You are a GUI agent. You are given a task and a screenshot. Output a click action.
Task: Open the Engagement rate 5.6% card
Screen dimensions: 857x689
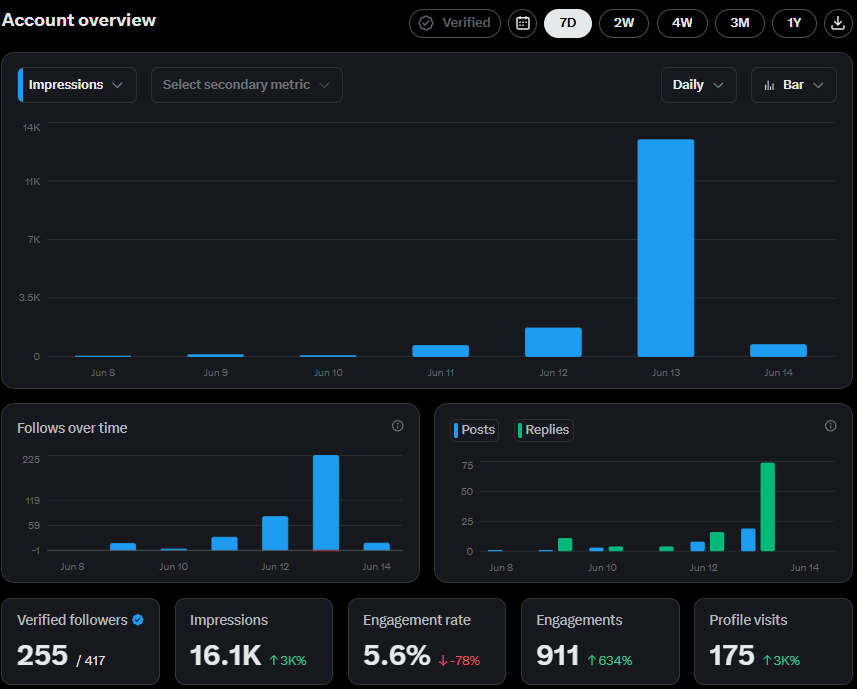427,641
